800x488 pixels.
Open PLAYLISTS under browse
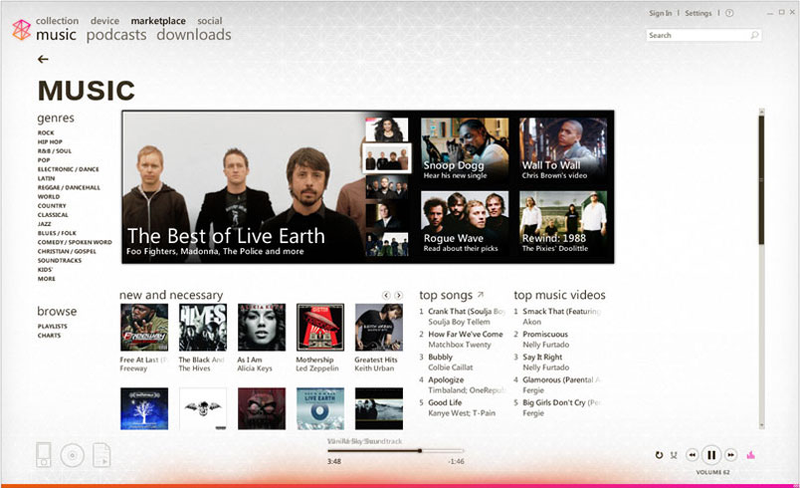[x=53, y=326]
